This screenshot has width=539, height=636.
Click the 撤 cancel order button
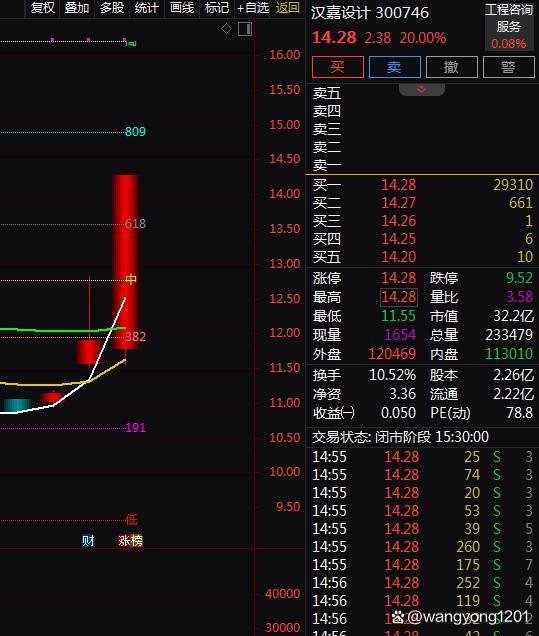tap(451, 67)
